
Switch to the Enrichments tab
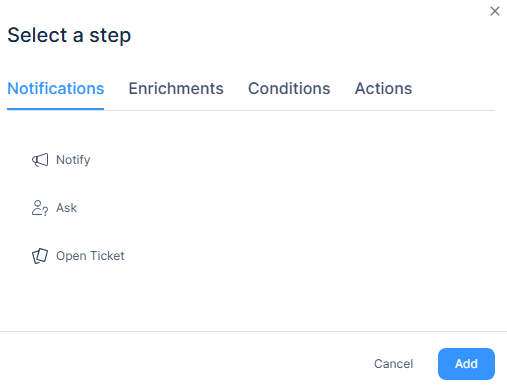coord(176,89)
